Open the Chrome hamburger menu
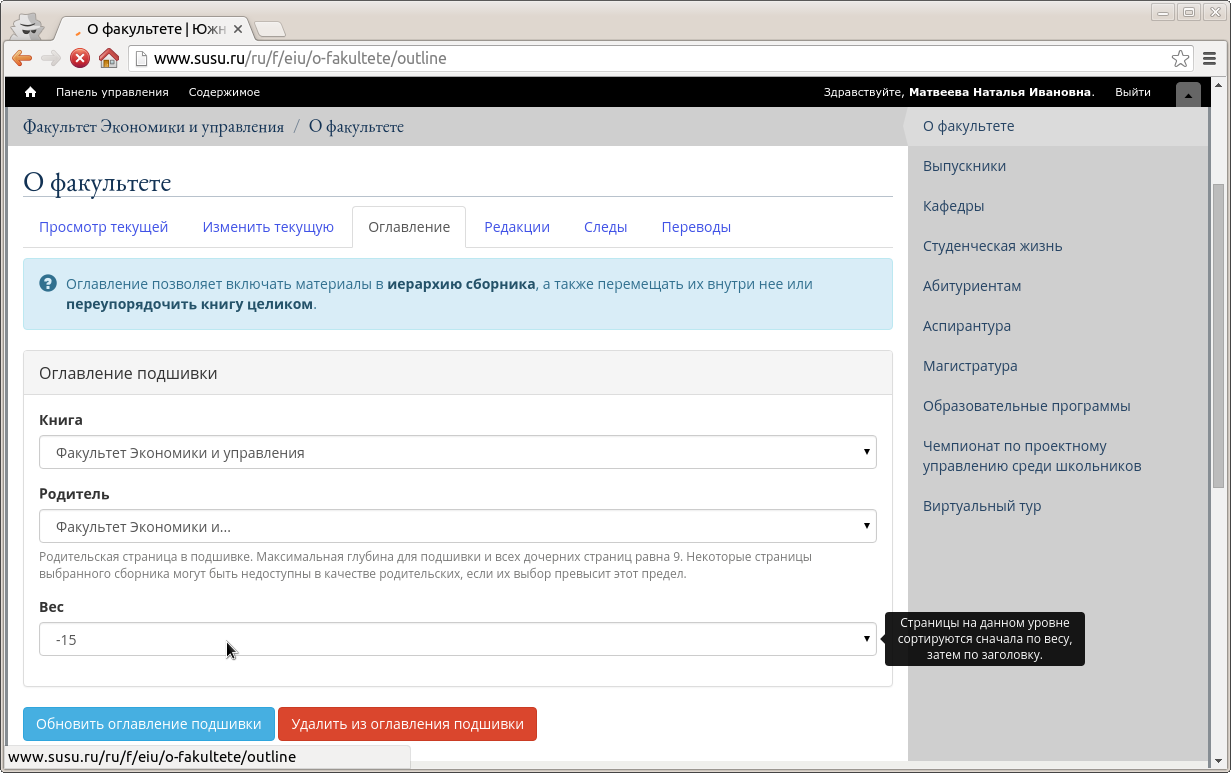 pos(1210,58)
